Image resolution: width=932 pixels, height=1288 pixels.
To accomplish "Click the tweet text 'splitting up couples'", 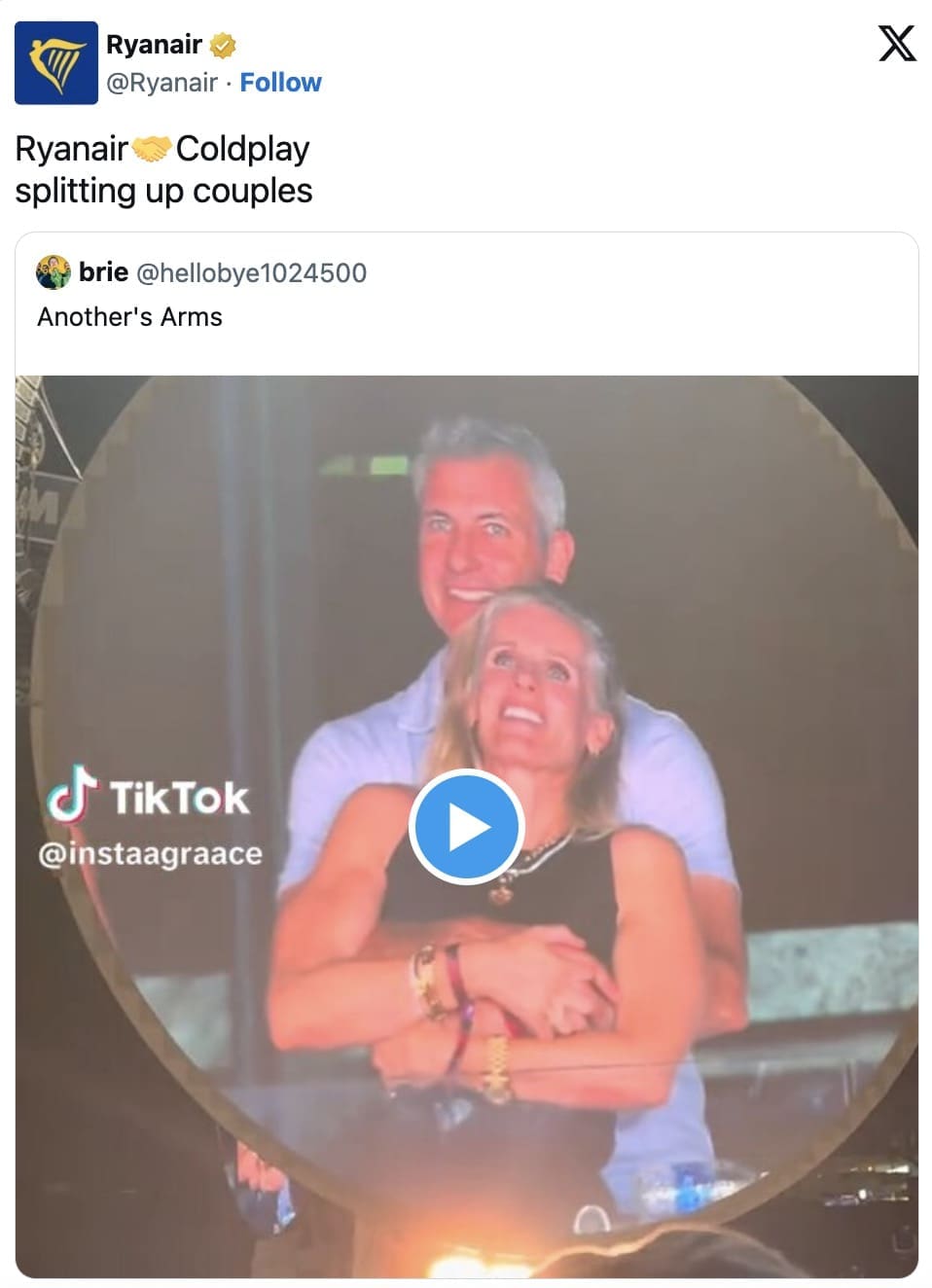I will coord(161,191).
